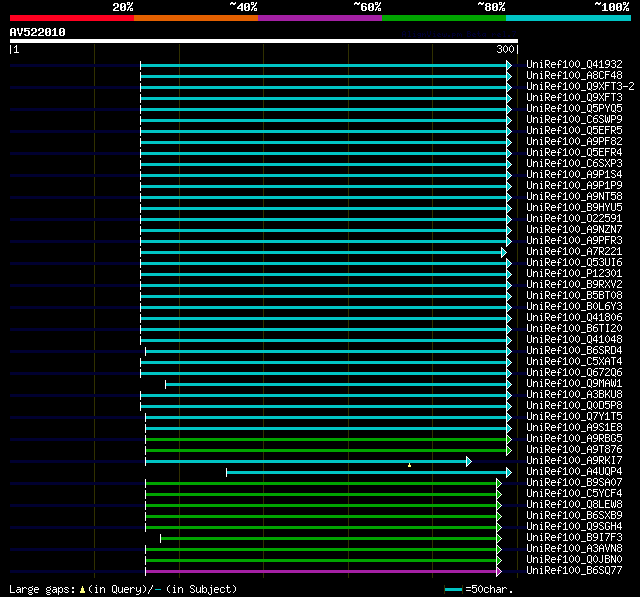Select the UniRef100_A9PFR3 label
This screenshot has width=640, height=597.
click(574, 241)
